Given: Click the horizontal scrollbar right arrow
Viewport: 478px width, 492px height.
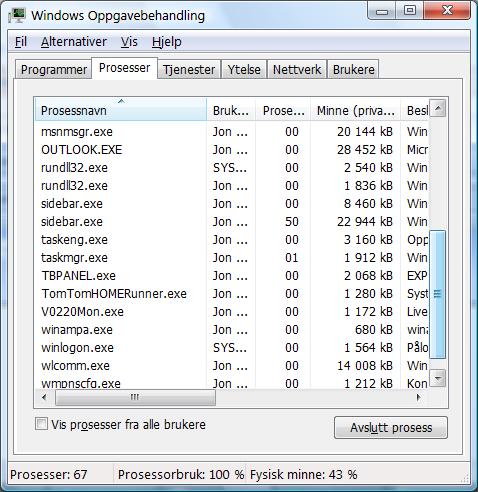Looking at the screenshot, I should coord(419,397).
